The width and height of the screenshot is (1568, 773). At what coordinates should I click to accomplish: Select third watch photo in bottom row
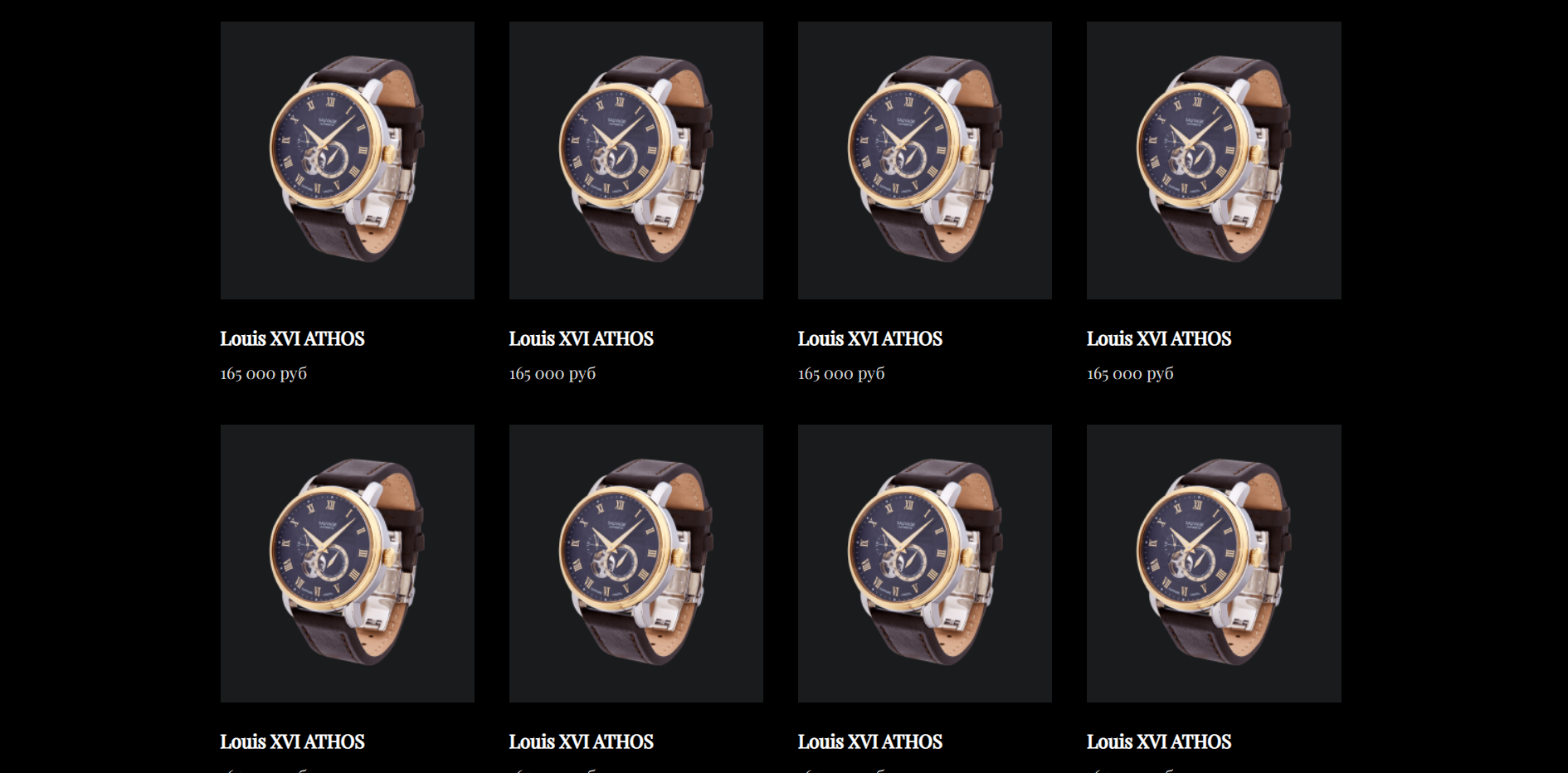click(x=925, y=564)
